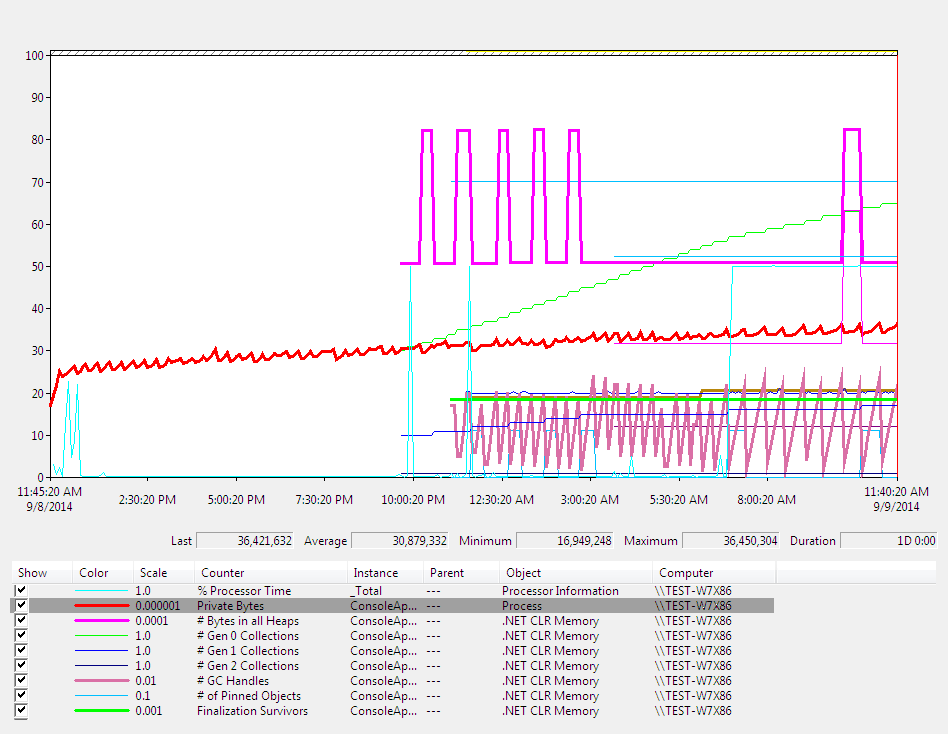The width and height of the screenshot is (948, 734).
Task: Toggle the Private Bytes show checkbox
Action: pyautogui.click(x=21, y=606)
